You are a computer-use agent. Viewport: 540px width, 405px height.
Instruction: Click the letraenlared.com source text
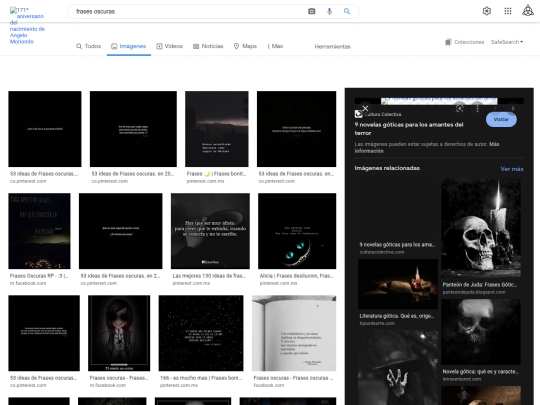(462, 379)
